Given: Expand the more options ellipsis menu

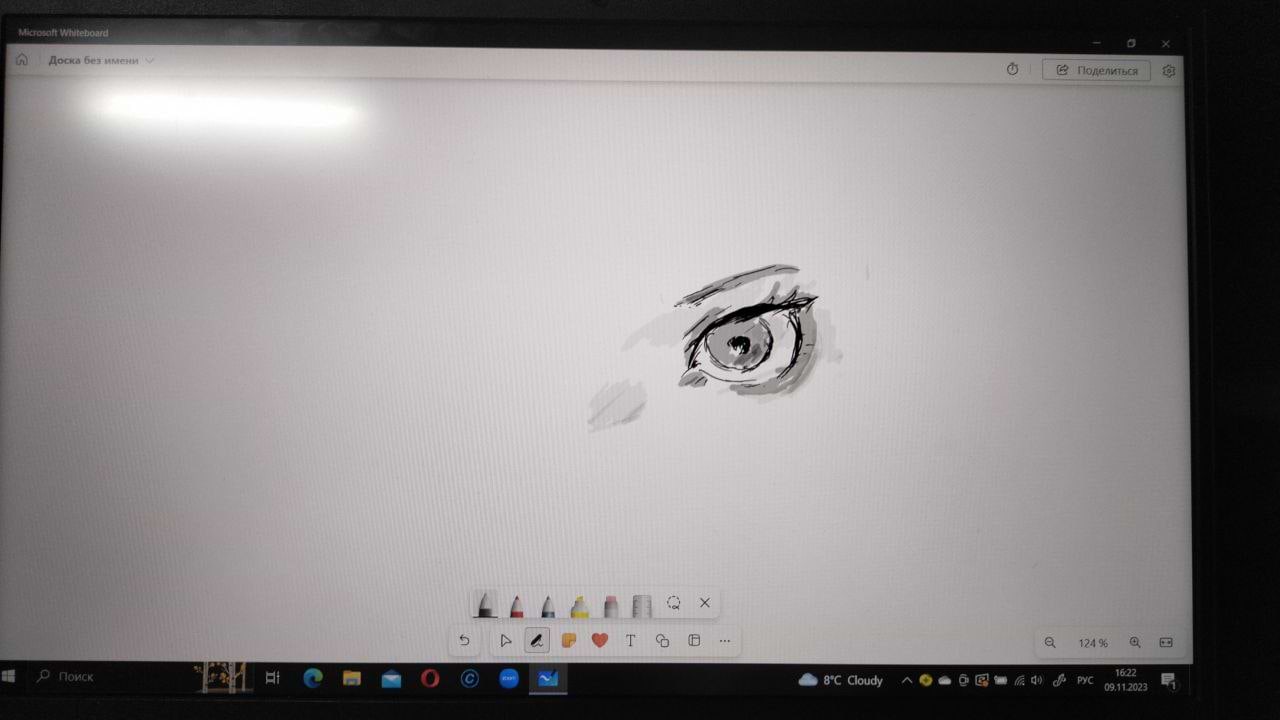Looking at the screenshot, I should [x=725, y=641].
